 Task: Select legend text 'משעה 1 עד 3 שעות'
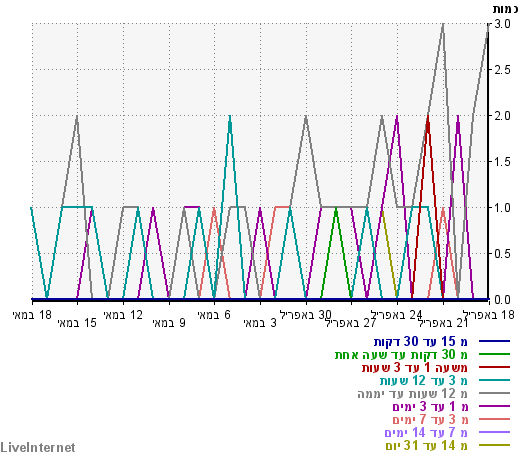(415, 367)
